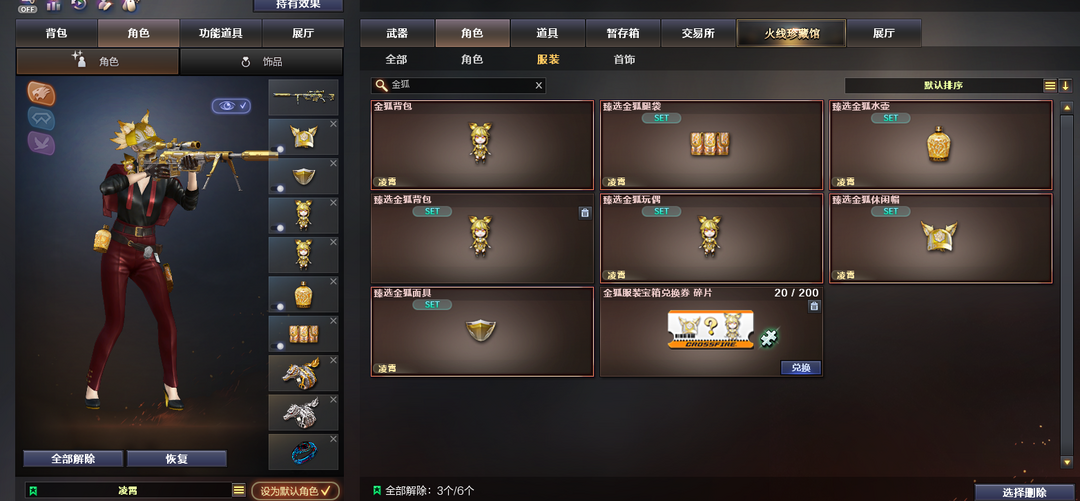Click the descending sort arrow icon

point(1066,85)
